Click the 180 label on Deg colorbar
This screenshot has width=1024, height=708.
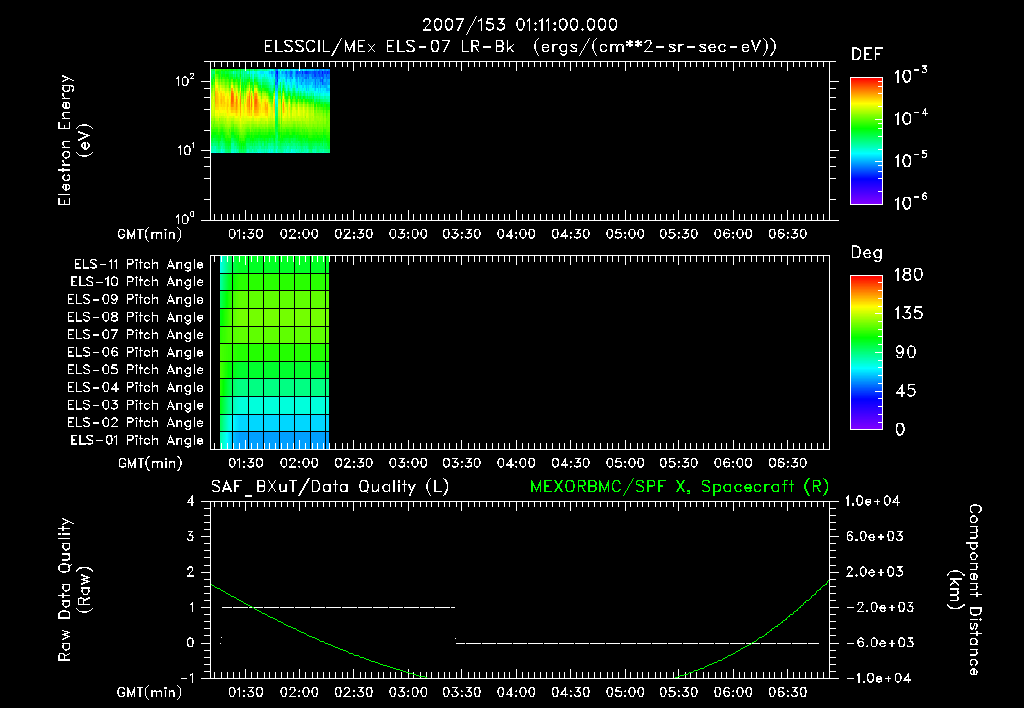point(908,275)
